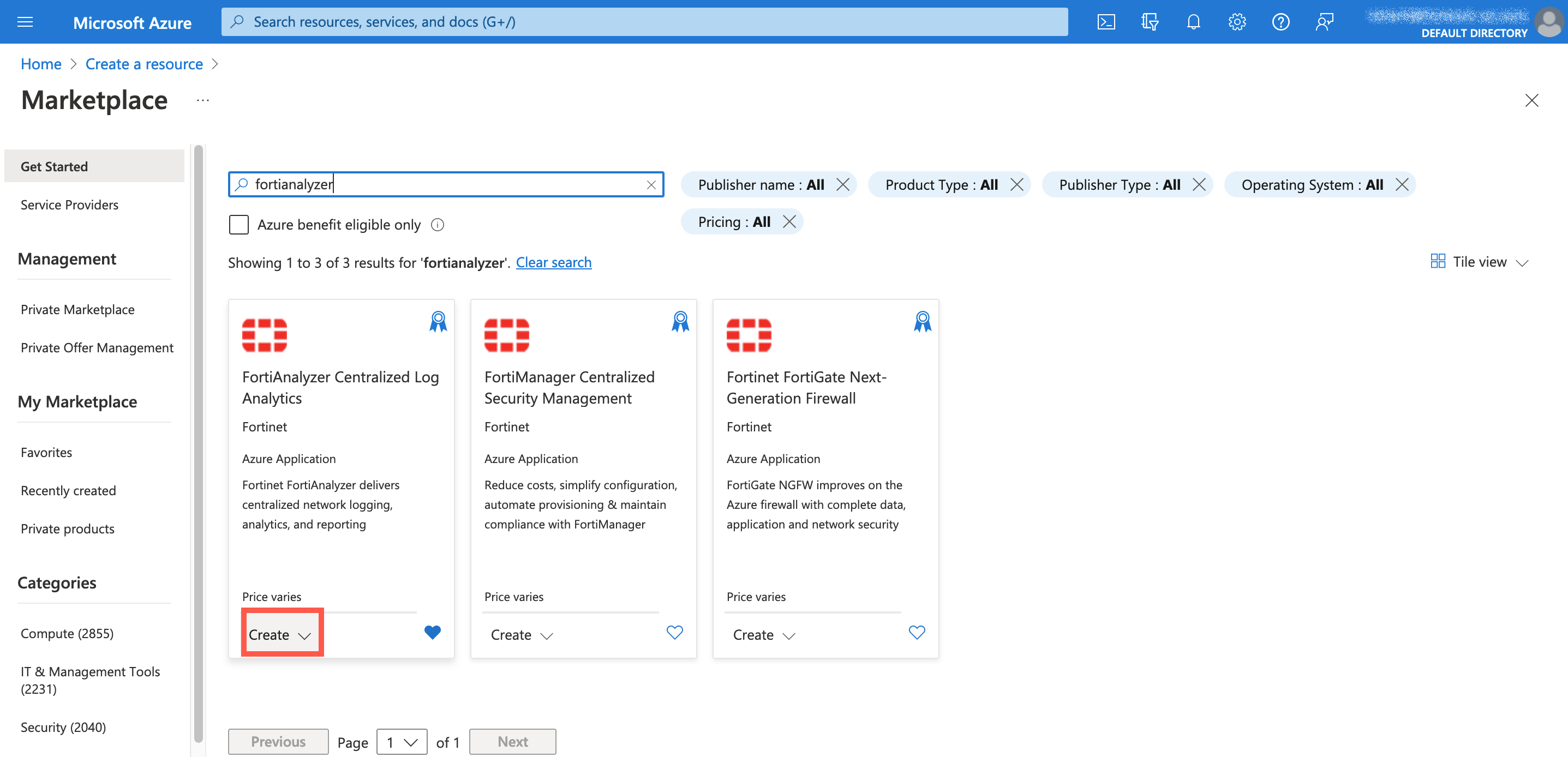1568x757 pixels.
Task: Click the Clear search link
Action: click(x=553, y=262)
